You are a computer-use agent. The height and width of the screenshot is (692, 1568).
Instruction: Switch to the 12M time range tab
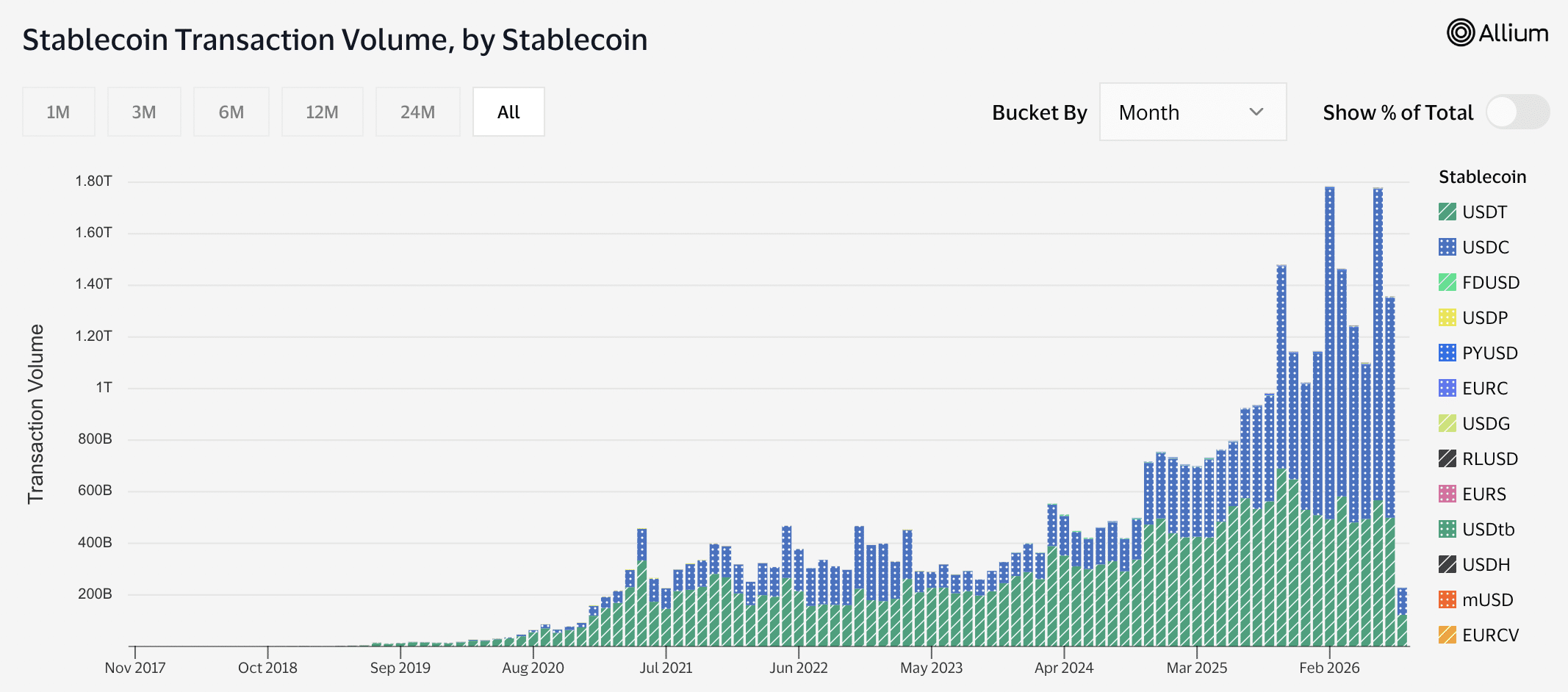[322, 112]
